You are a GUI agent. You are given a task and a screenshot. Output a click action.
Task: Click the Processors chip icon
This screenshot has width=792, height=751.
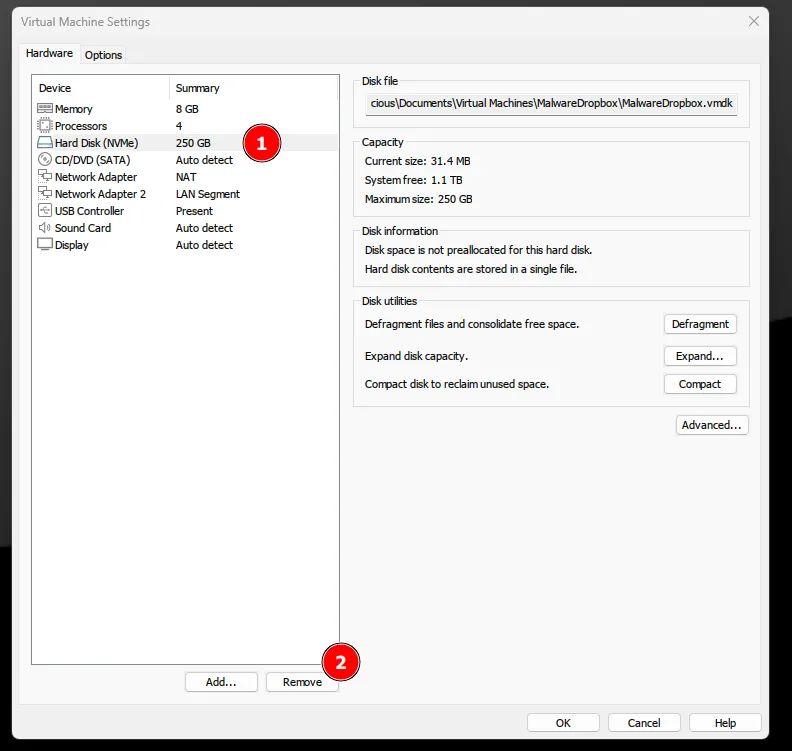pos(45,126)
